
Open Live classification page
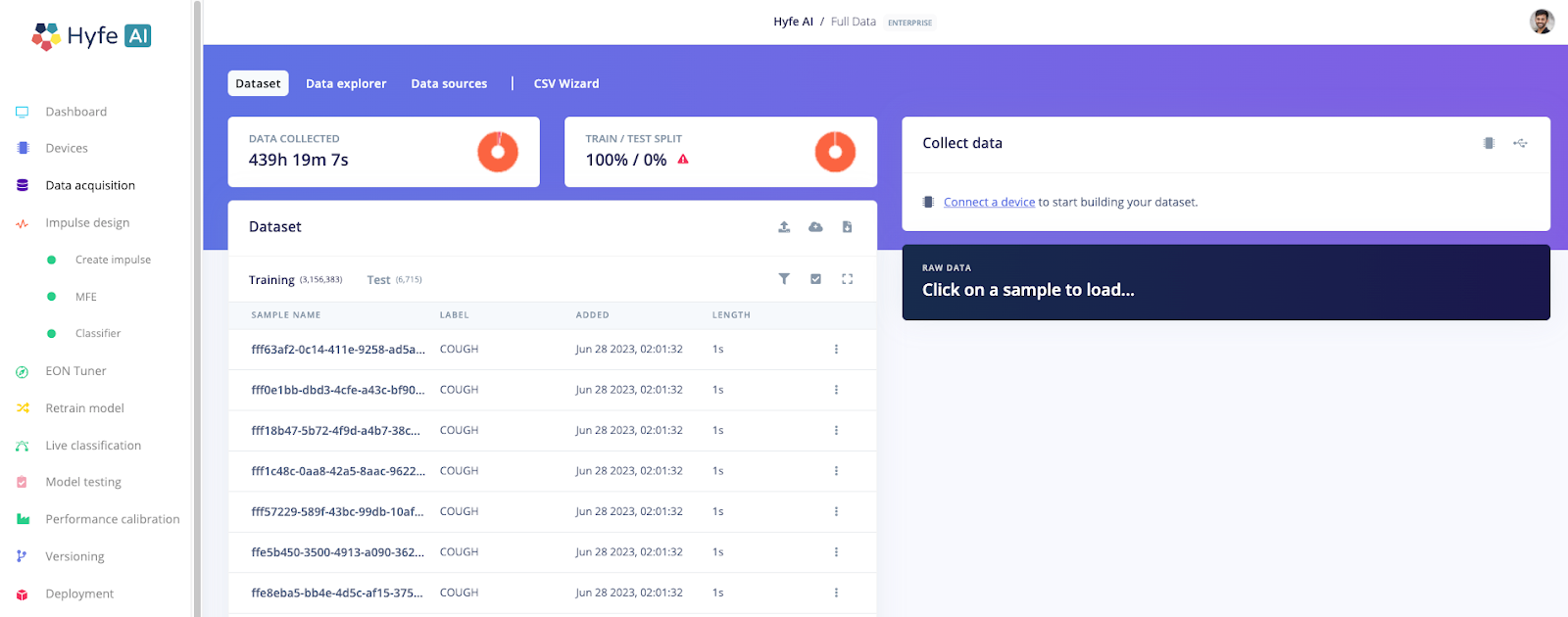tap(93, 446)
